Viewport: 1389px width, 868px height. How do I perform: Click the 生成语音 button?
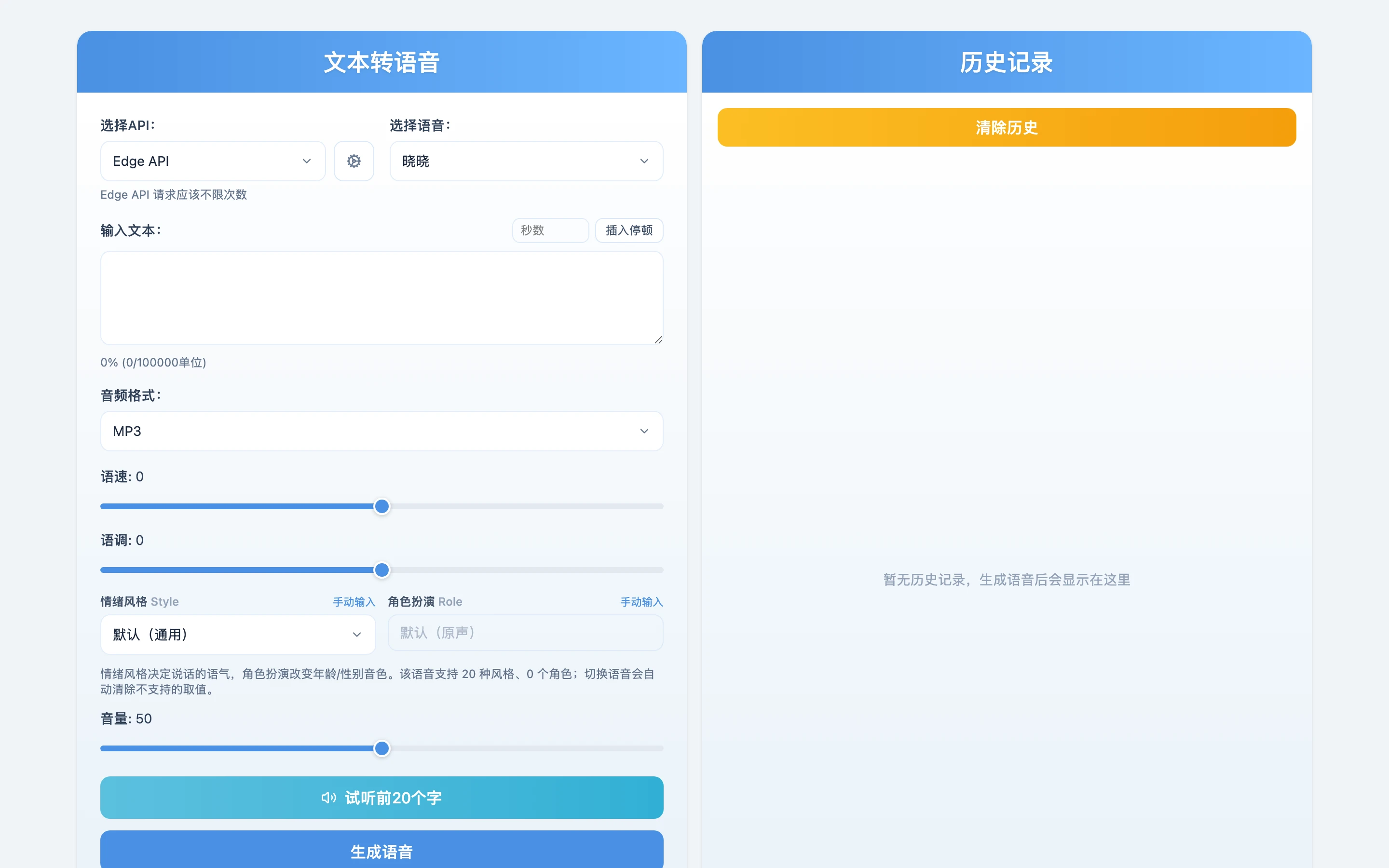tap(381, 851)
